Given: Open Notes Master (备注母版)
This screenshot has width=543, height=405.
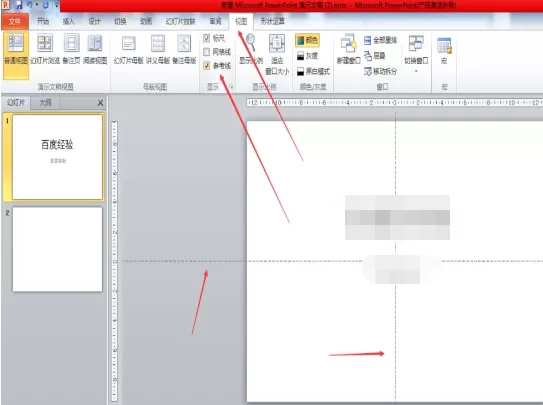Looking at the screenshot, I should pyautogui.click(x=184, y=49).
